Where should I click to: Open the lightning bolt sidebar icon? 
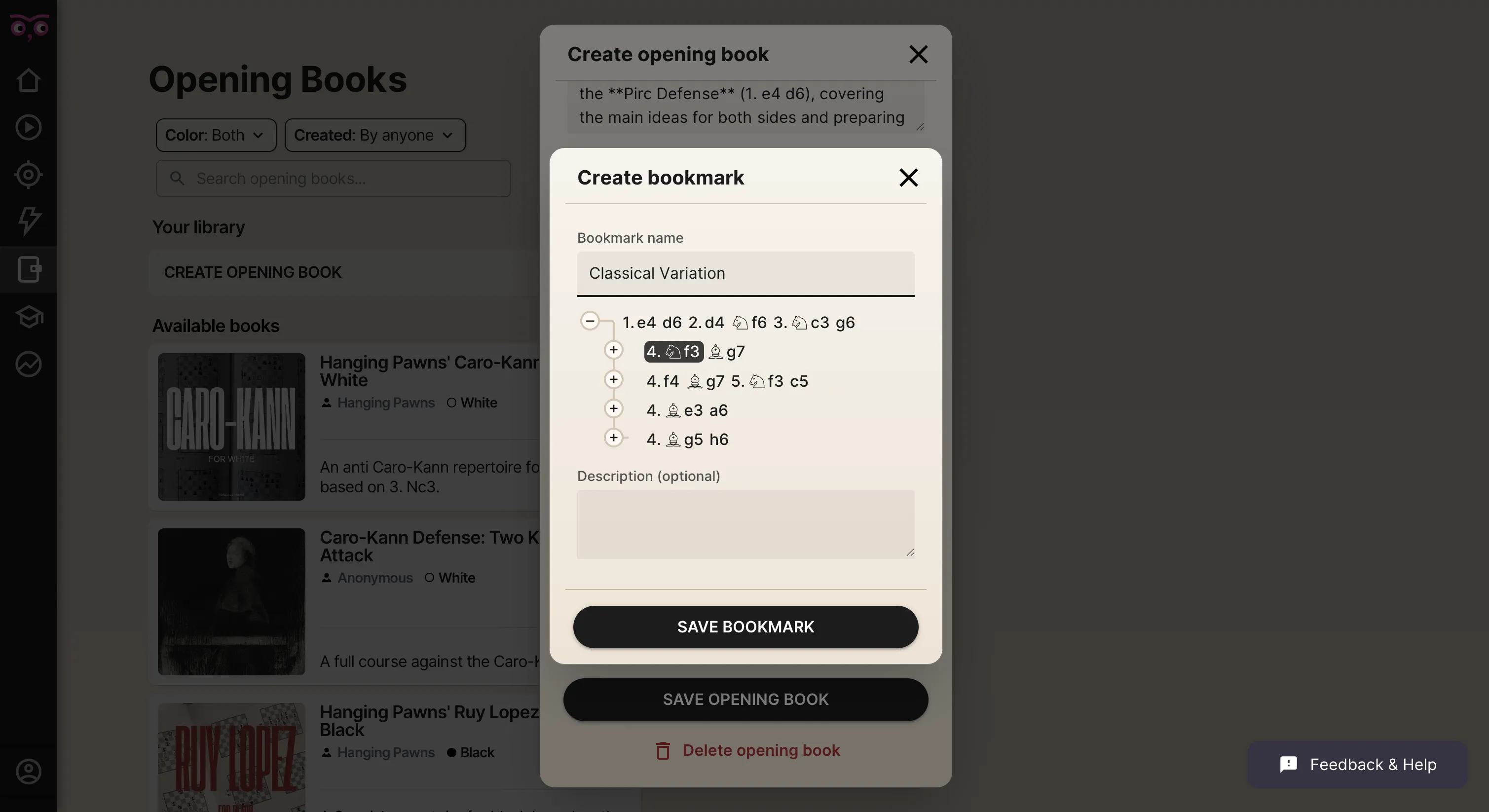(28, 221)
